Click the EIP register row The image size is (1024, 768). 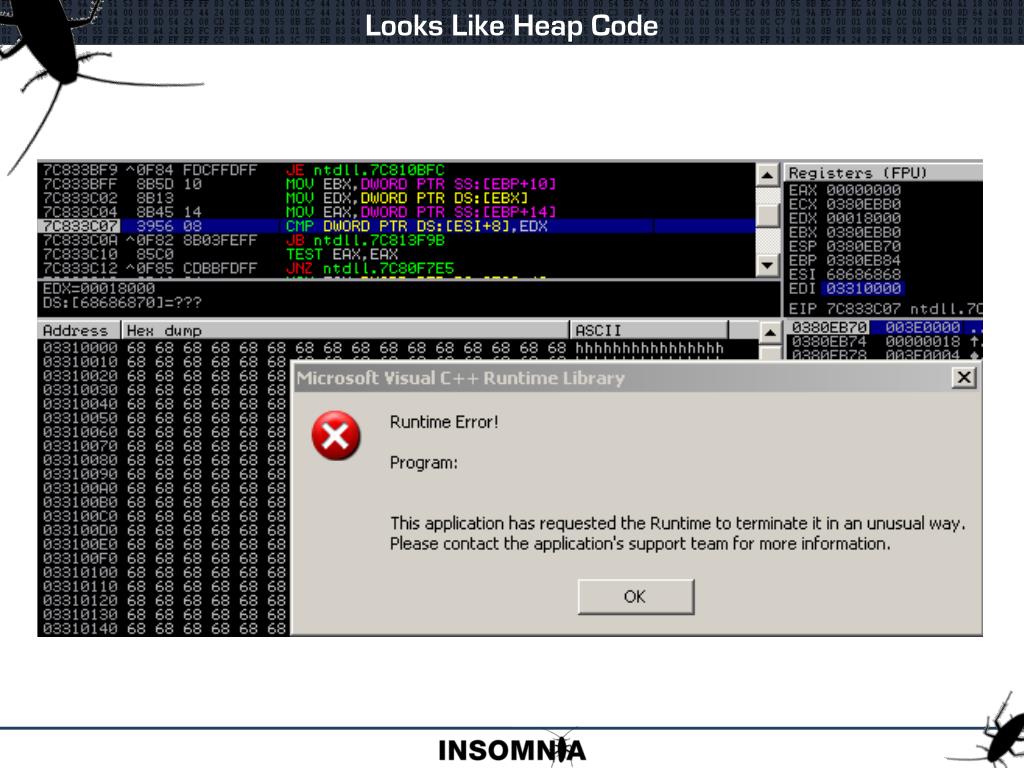click(x=884, y=308)
